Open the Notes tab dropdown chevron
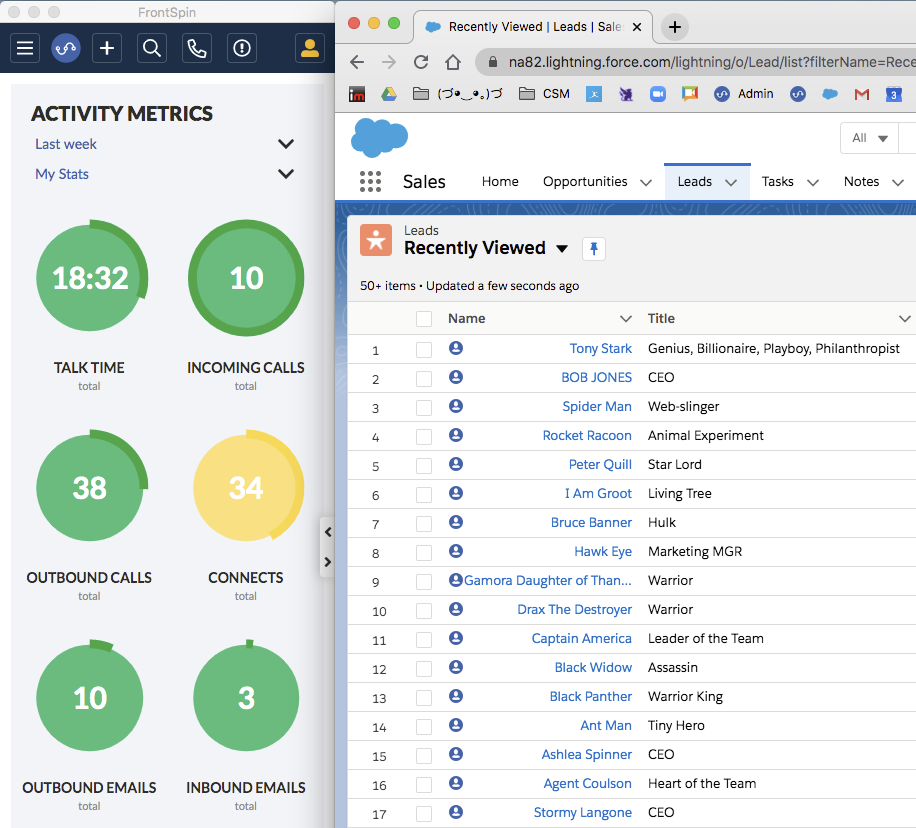This screenshot has width=916, height=828. click(x=898, y=182)
